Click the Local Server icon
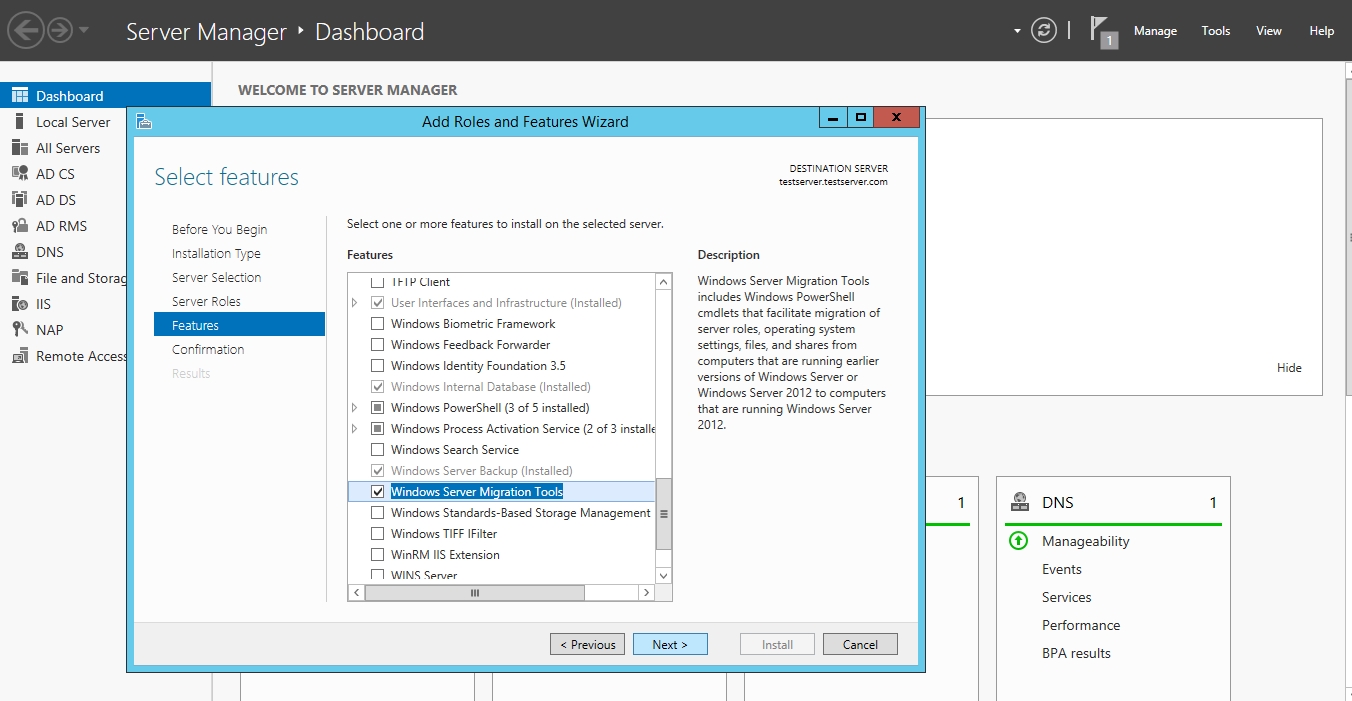 [18, 122]
